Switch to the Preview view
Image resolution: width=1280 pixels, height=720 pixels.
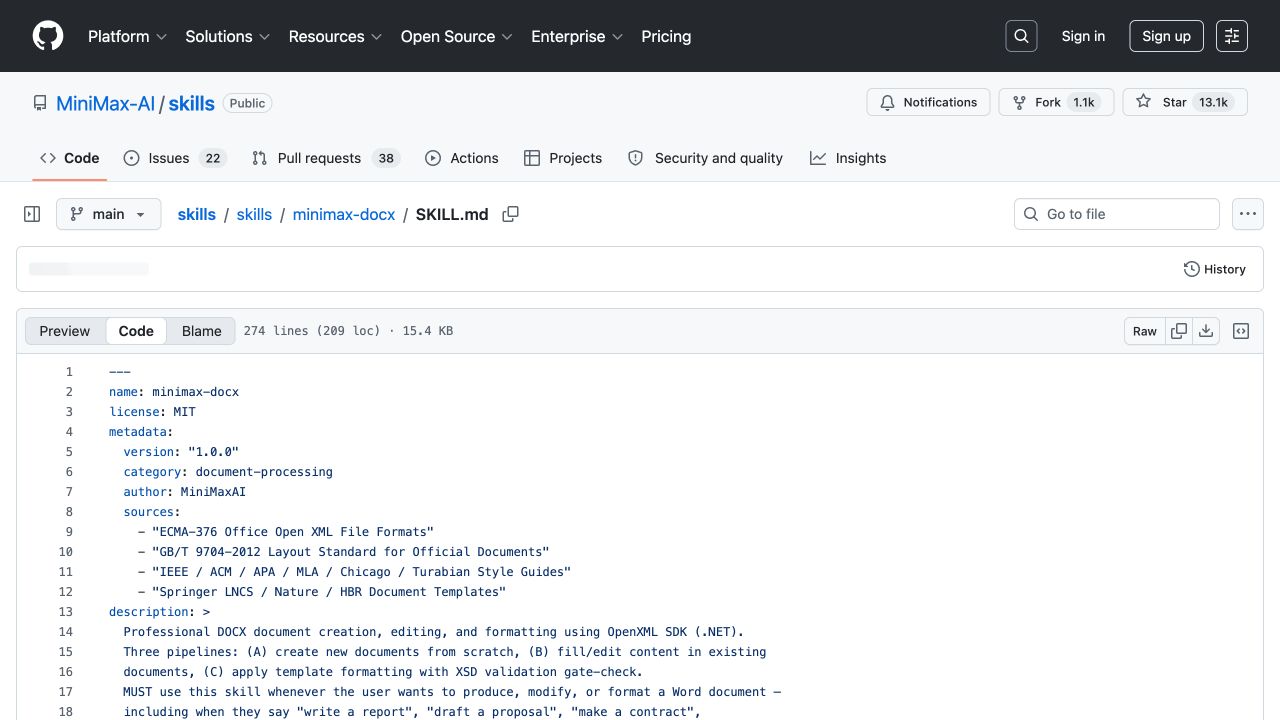tap(65, 331)
